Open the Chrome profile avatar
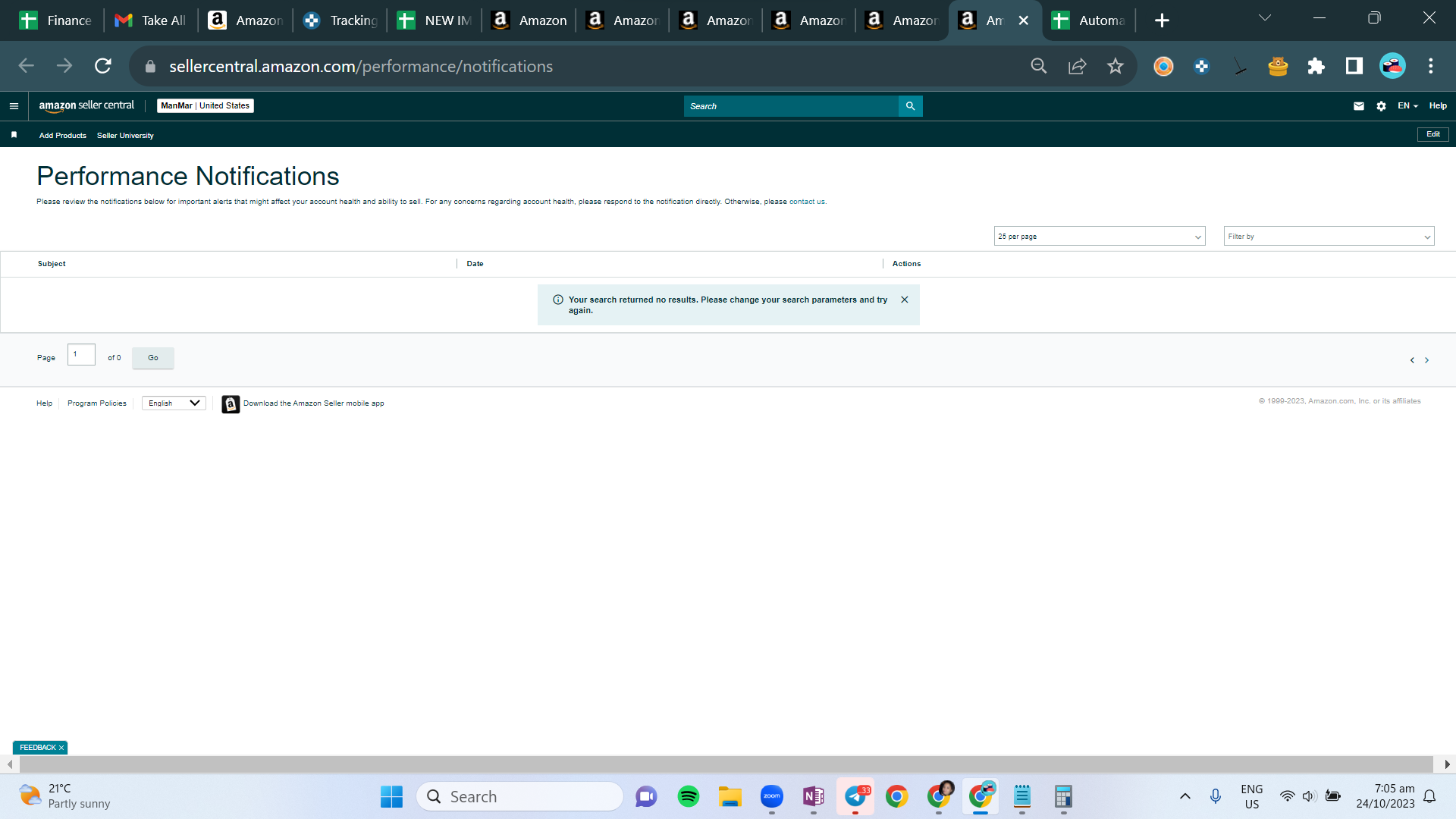Screen dimensions: 1456x819 1392,66
